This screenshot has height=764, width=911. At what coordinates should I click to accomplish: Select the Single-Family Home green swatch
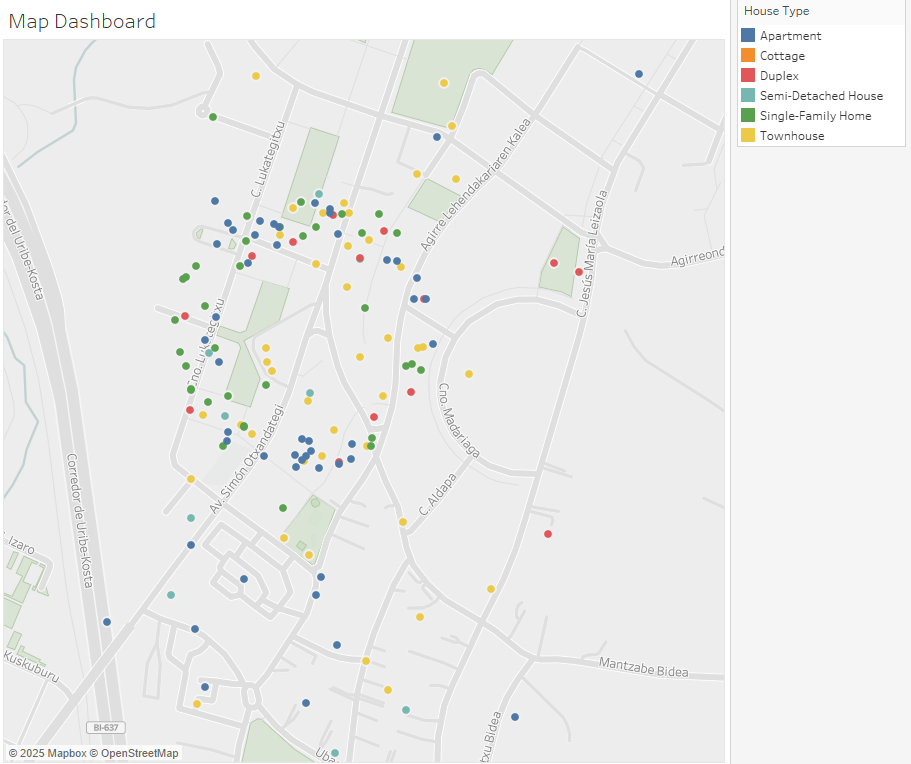[748, 116]
